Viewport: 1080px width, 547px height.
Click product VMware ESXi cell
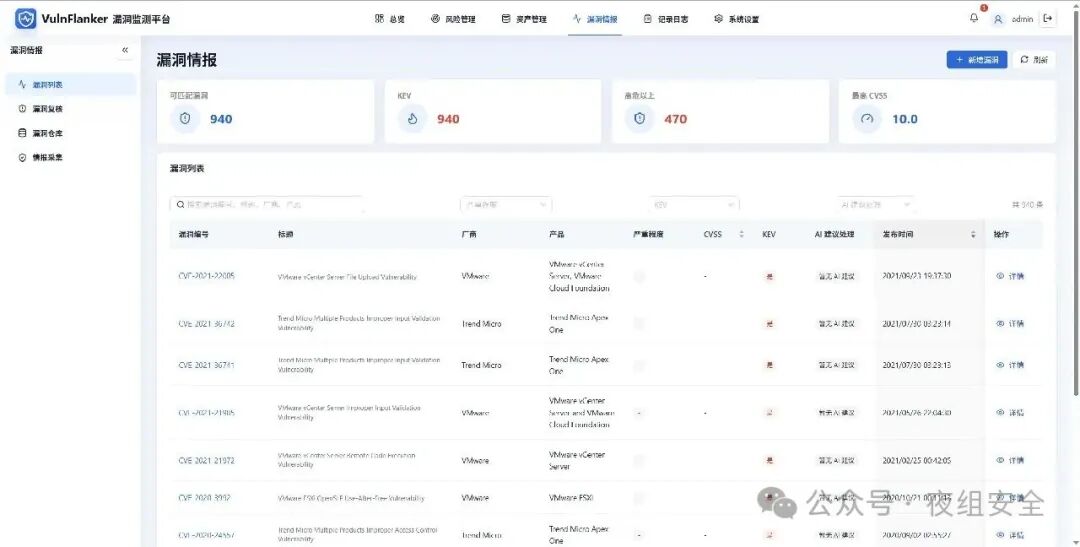tap(571, 497)
